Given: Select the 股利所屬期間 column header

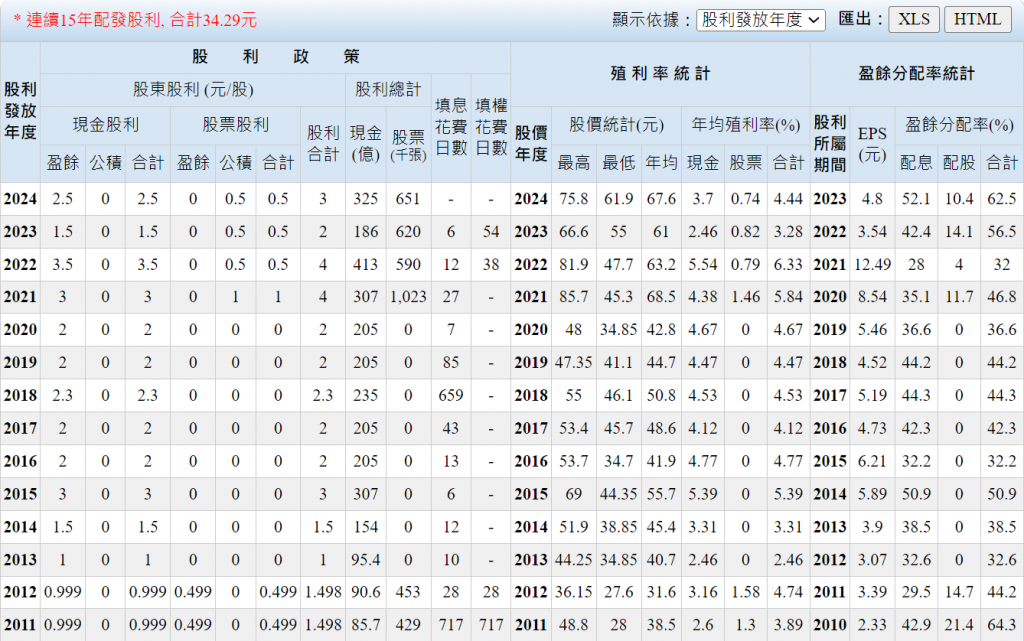Looking at the screenshot, I should coord(830,143).
